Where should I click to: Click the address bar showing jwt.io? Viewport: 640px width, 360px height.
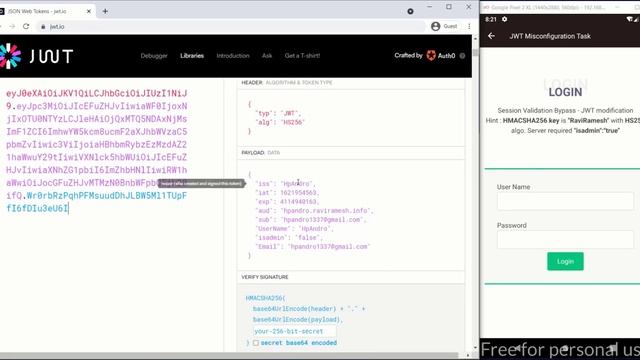(x=231, y=27)
